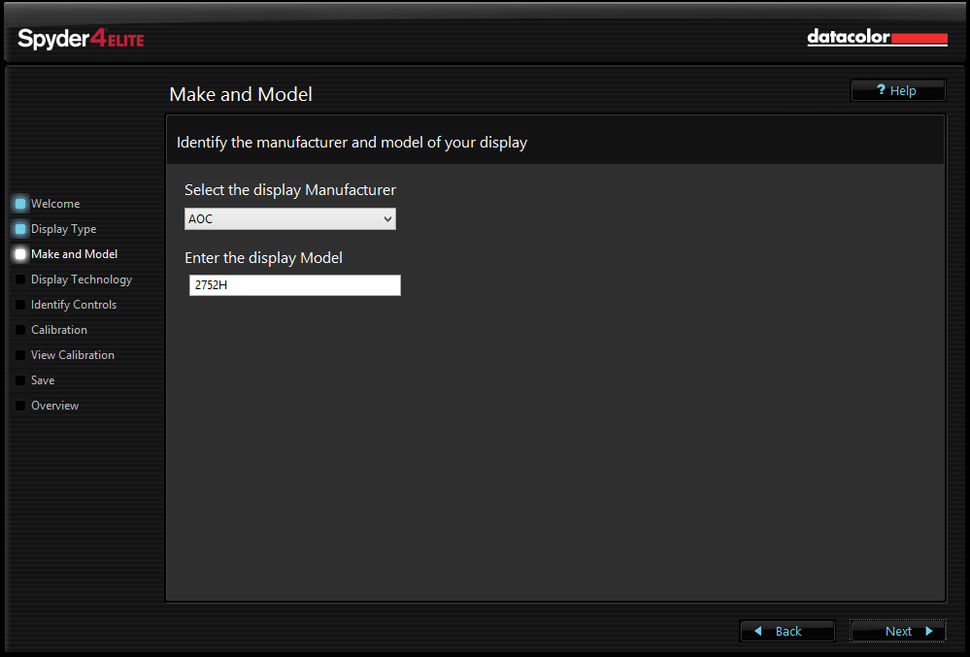970x657 pixels.
Task: Click the View Calibration sidebar entry
Action: (x=73, y=354)
